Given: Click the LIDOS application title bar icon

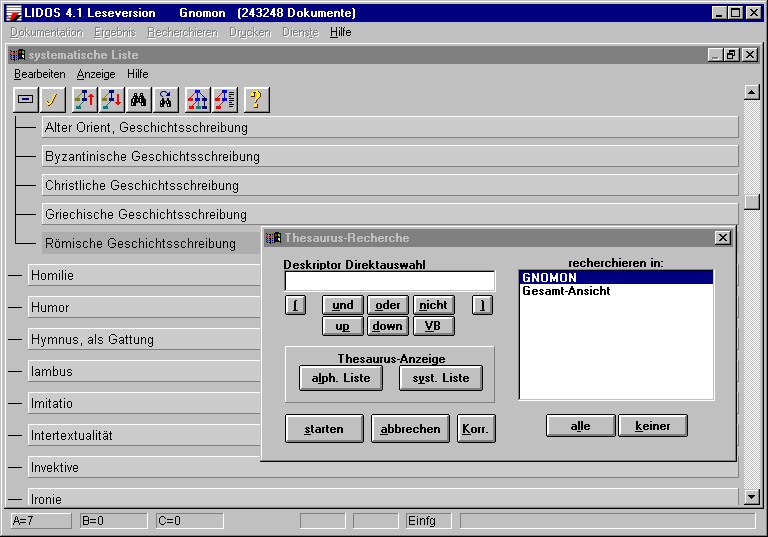Looking at the screenshot, I should click(14, 13).
